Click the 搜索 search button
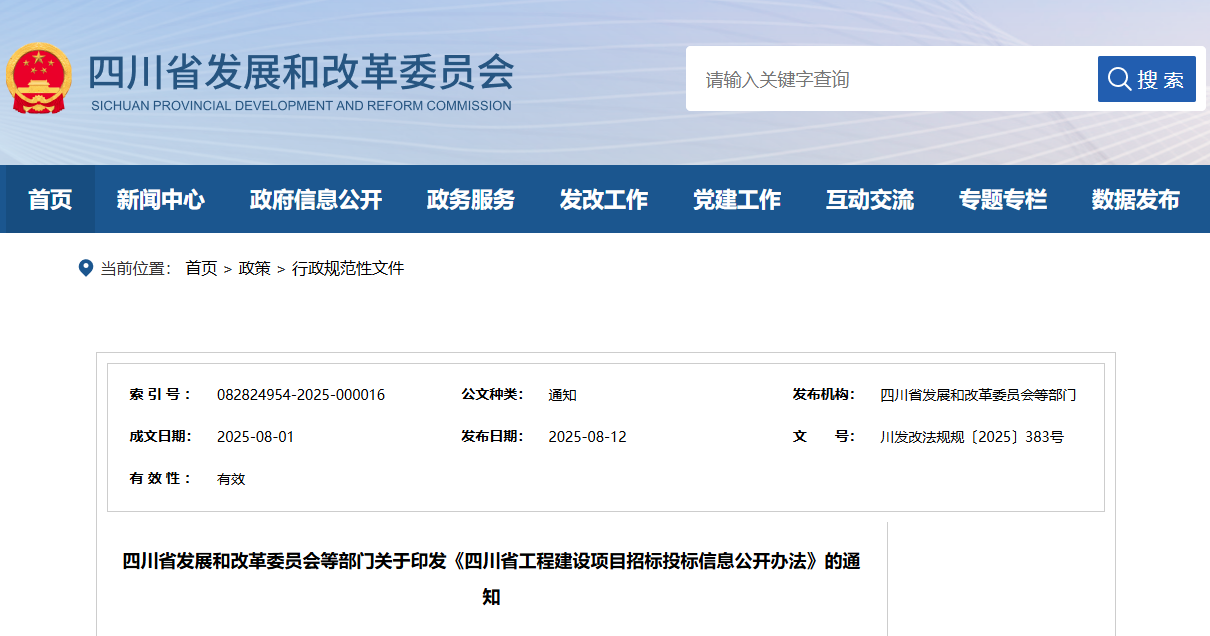 click(1147, 78)
